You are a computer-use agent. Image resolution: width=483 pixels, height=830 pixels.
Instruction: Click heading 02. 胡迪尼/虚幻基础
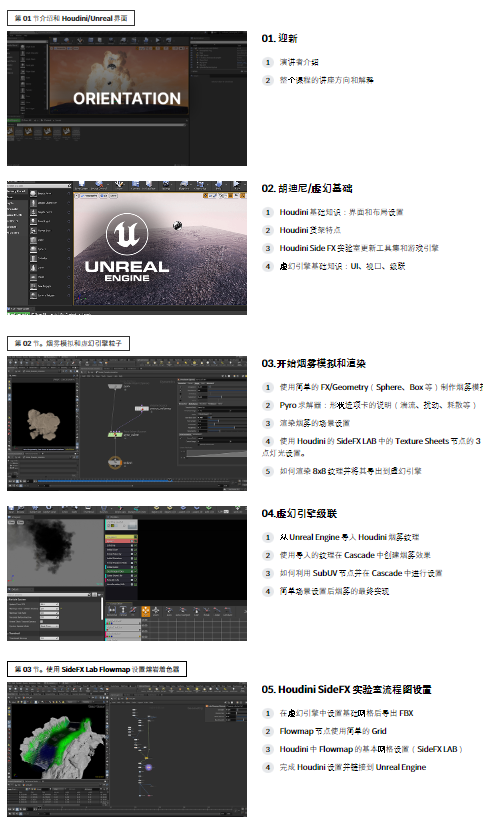pos(307,188)
